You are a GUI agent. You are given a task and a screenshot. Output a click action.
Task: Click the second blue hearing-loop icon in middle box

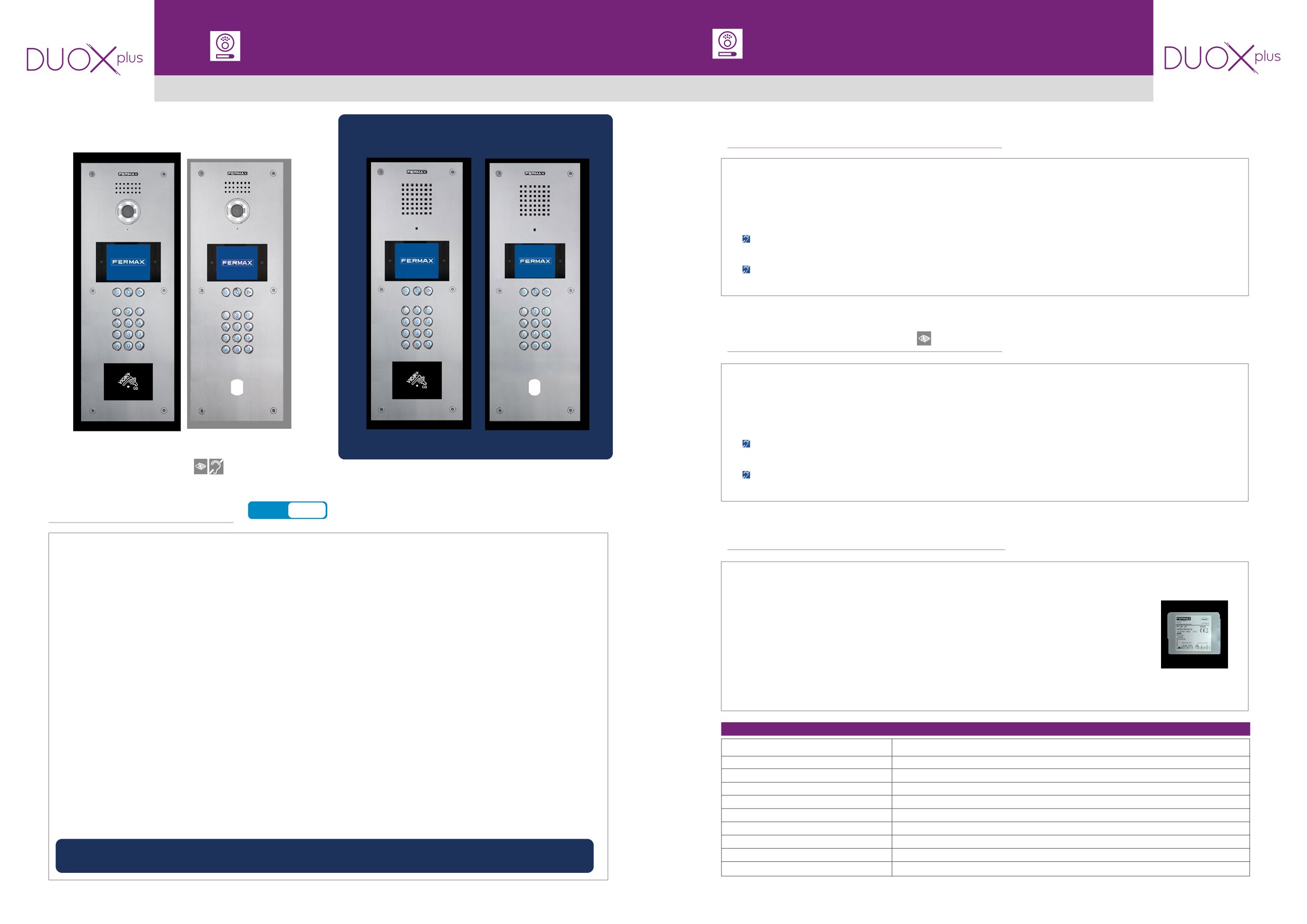pos(746,475)
